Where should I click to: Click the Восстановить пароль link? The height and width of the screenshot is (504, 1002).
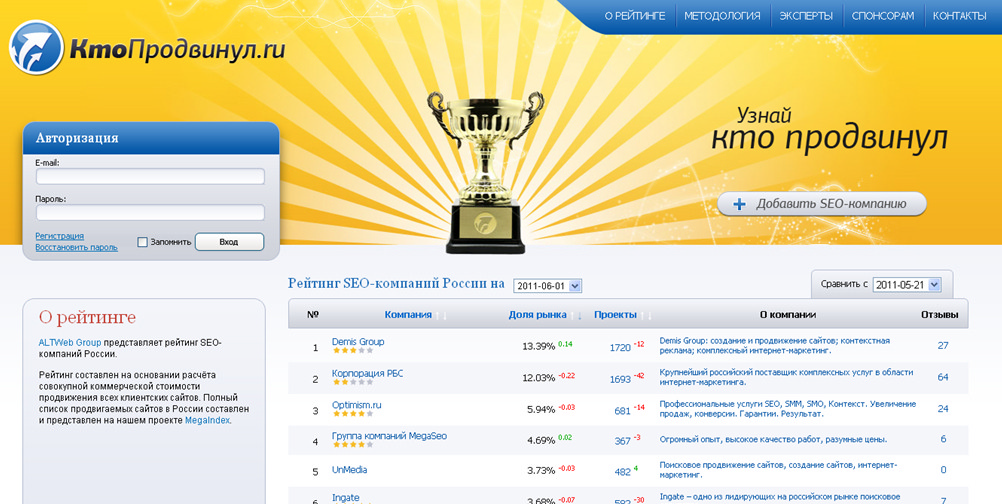76,247
